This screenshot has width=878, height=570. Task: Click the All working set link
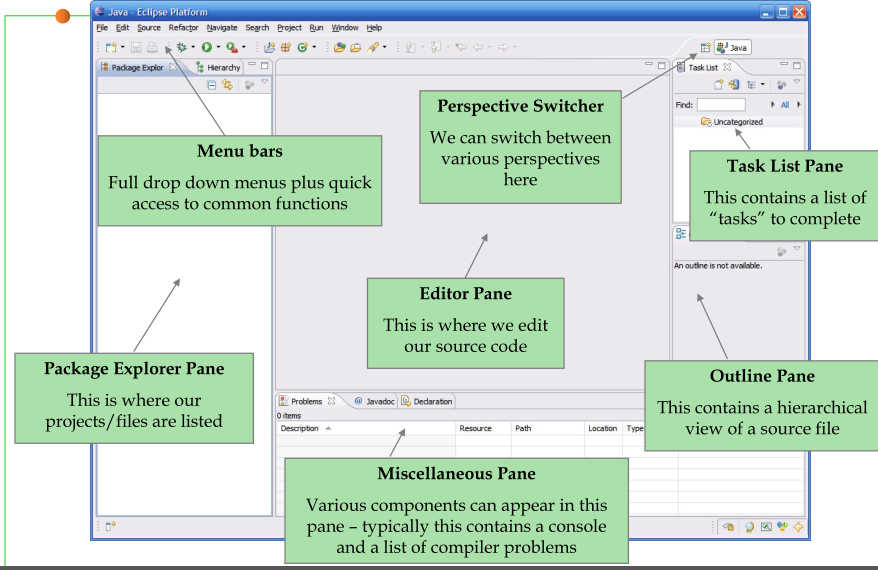click(785, 105)
